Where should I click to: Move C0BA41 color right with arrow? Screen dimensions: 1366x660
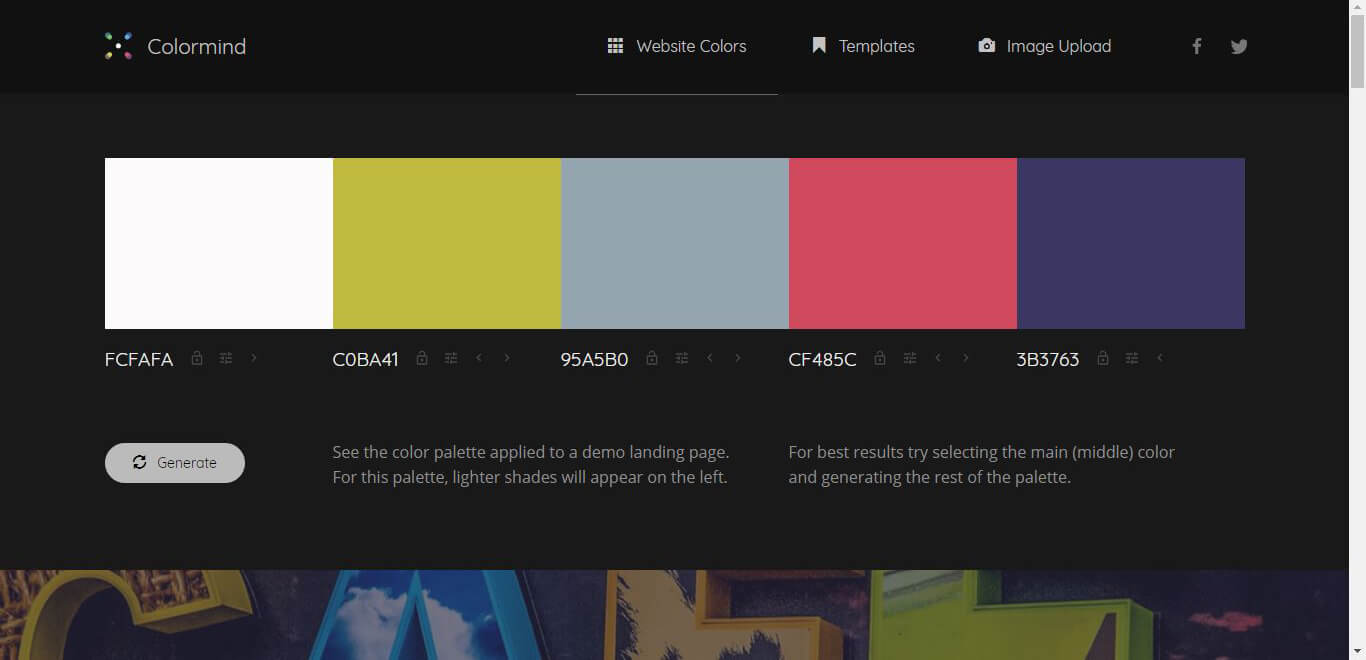(507, 358)
